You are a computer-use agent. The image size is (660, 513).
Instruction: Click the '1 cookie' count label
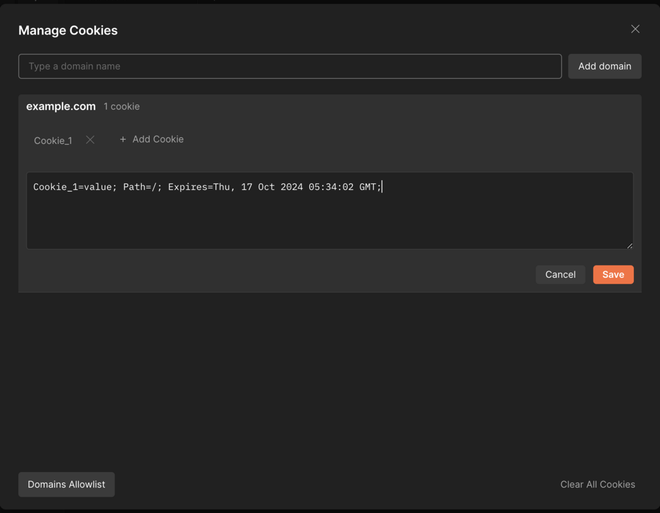[x=122, y=107]
